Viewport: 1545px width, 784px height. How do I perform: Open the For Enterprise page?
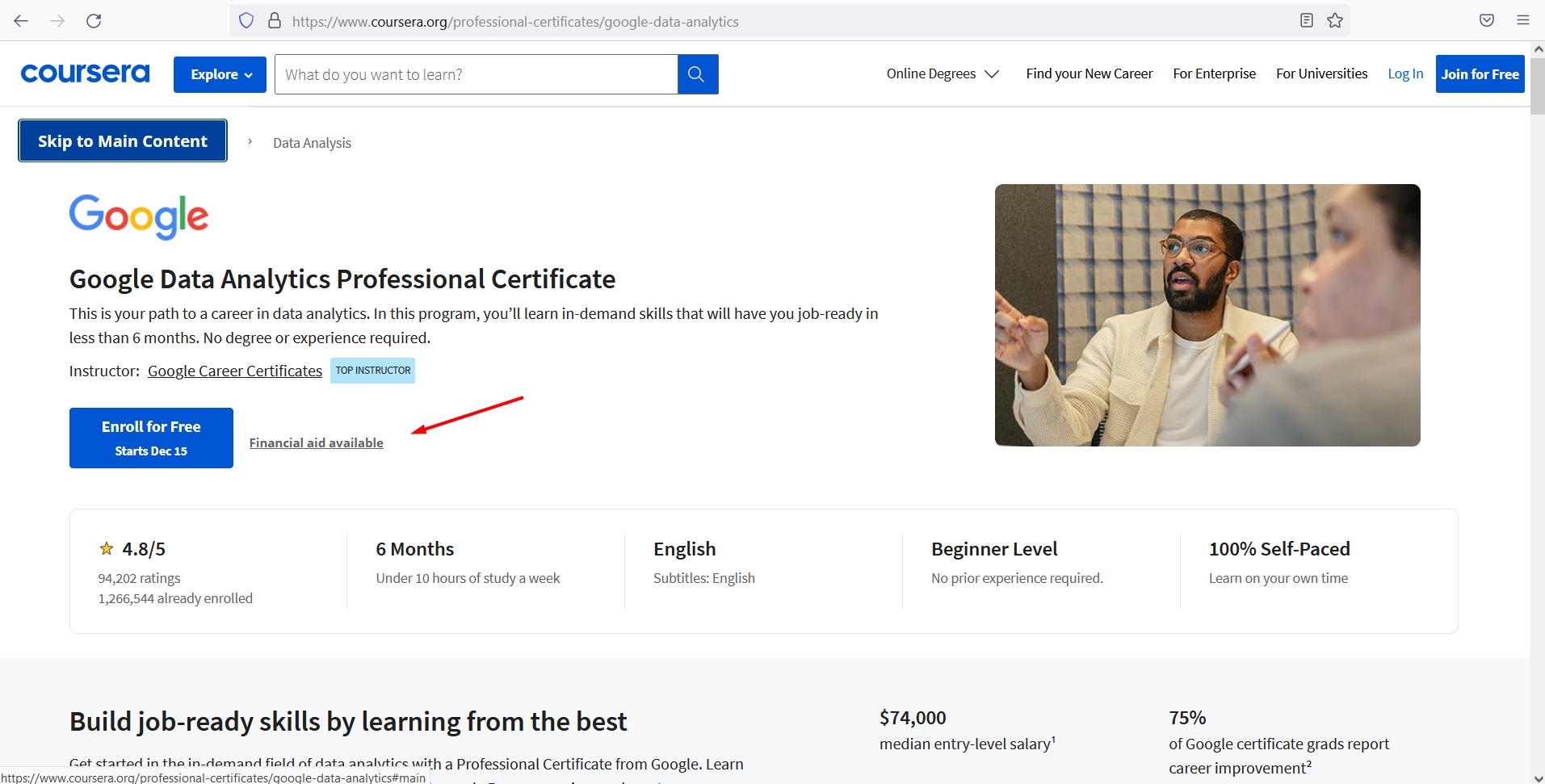[x=1214, y=73]
